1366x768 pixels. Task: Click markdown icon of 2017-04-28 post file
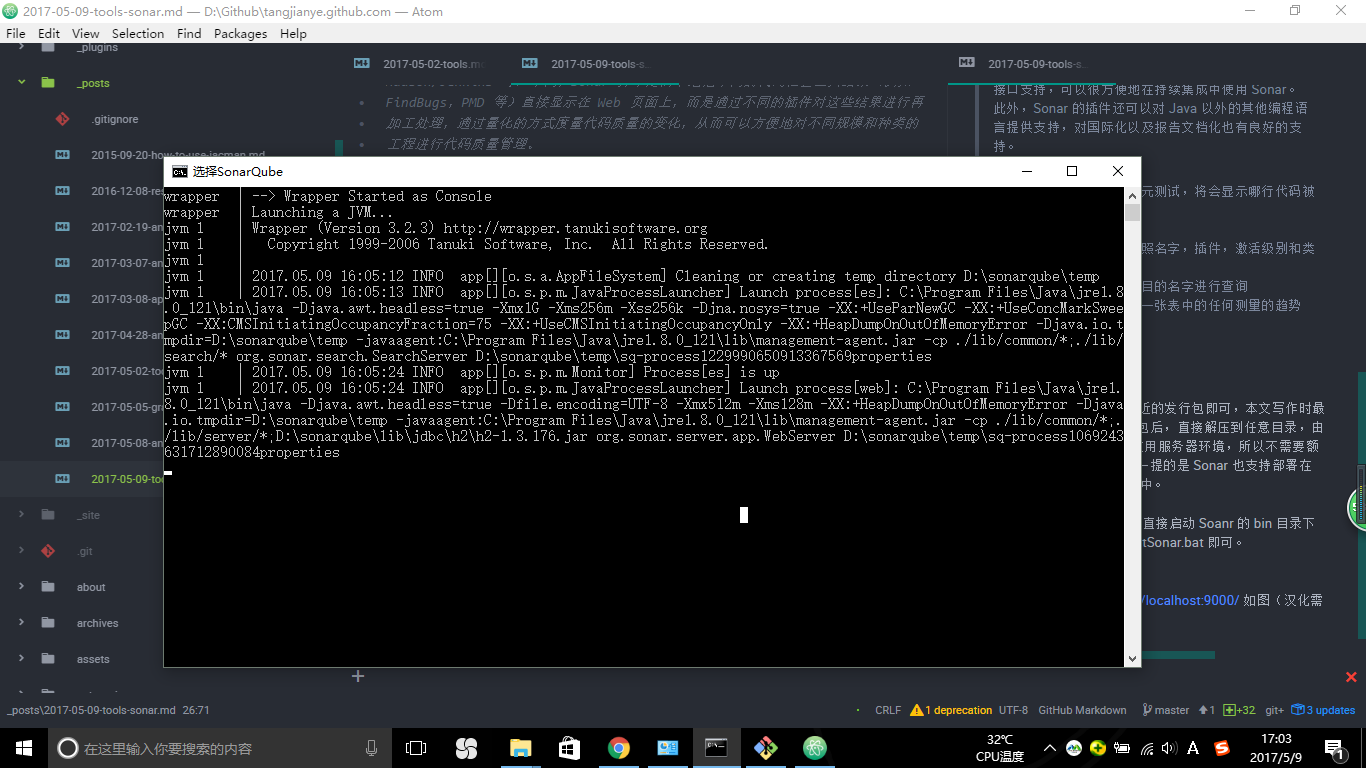pos(62,335)
